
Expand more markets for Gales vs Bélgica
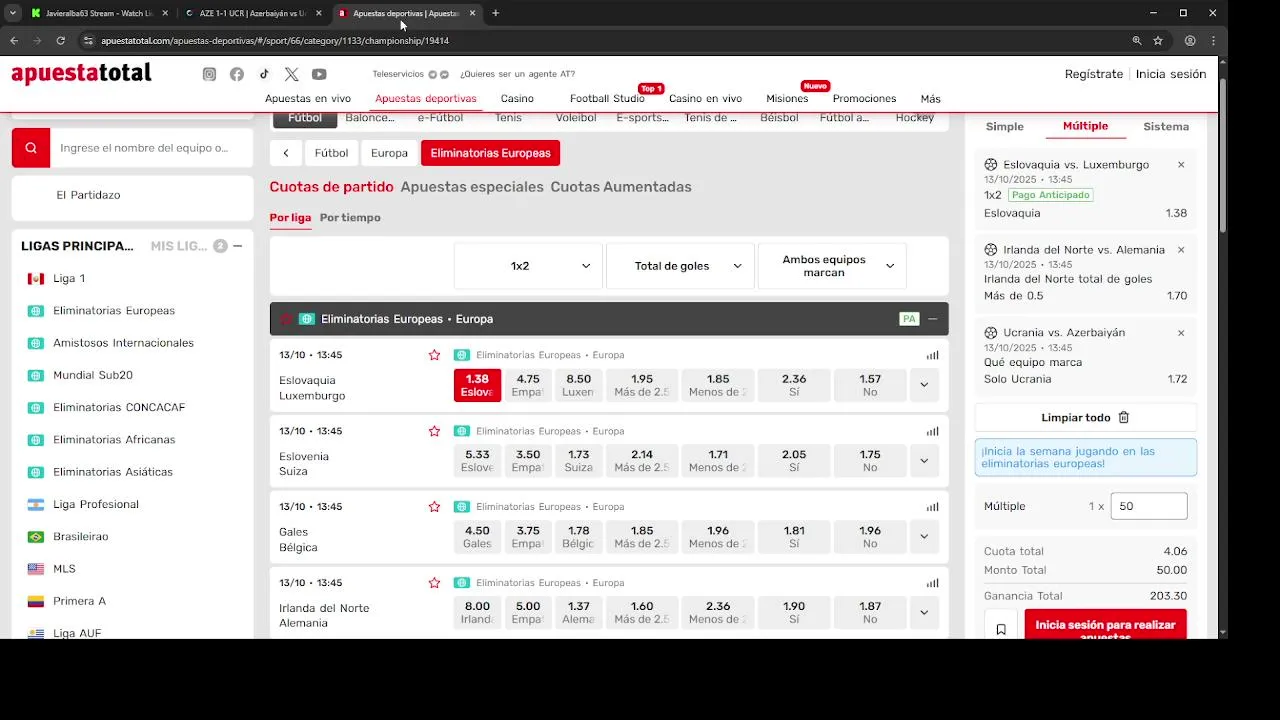pos(924,537)
